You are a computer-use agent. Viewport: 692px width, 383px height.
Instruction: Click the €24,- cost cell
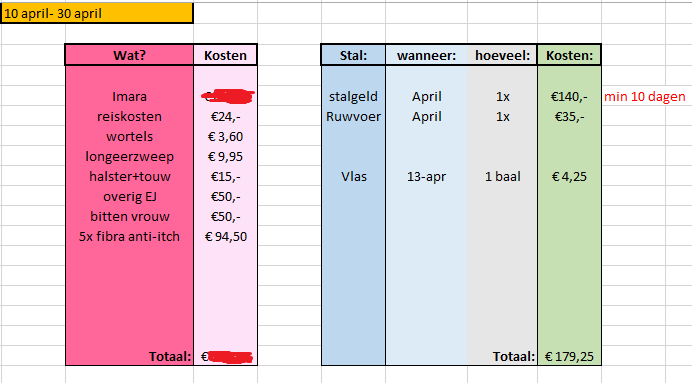click(225, 116)
